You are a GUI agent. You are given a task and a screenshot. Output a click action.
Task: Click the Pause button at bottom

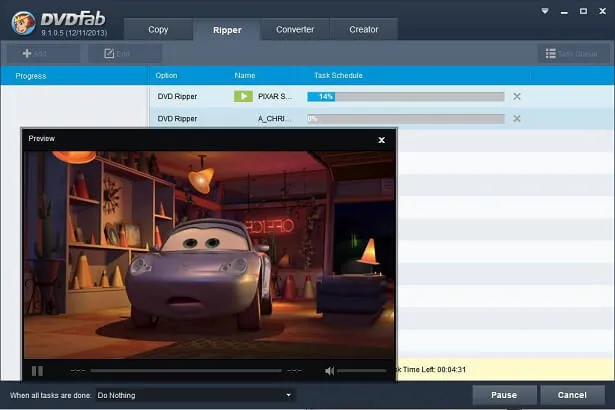(504, 395)
